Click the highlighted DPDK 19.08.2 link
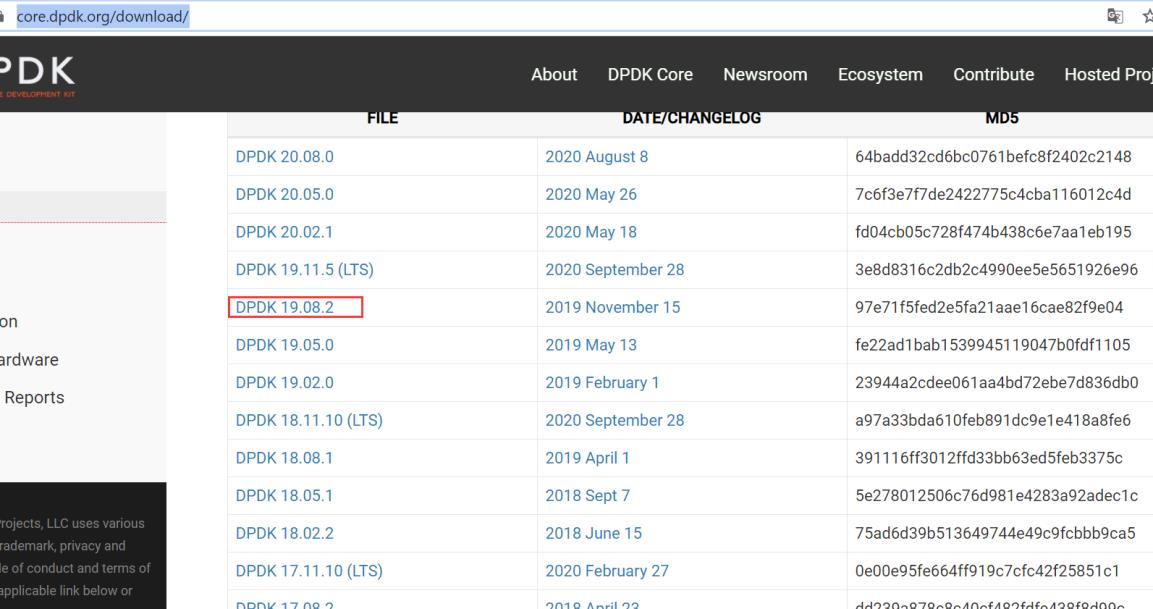 click(284, 306)
